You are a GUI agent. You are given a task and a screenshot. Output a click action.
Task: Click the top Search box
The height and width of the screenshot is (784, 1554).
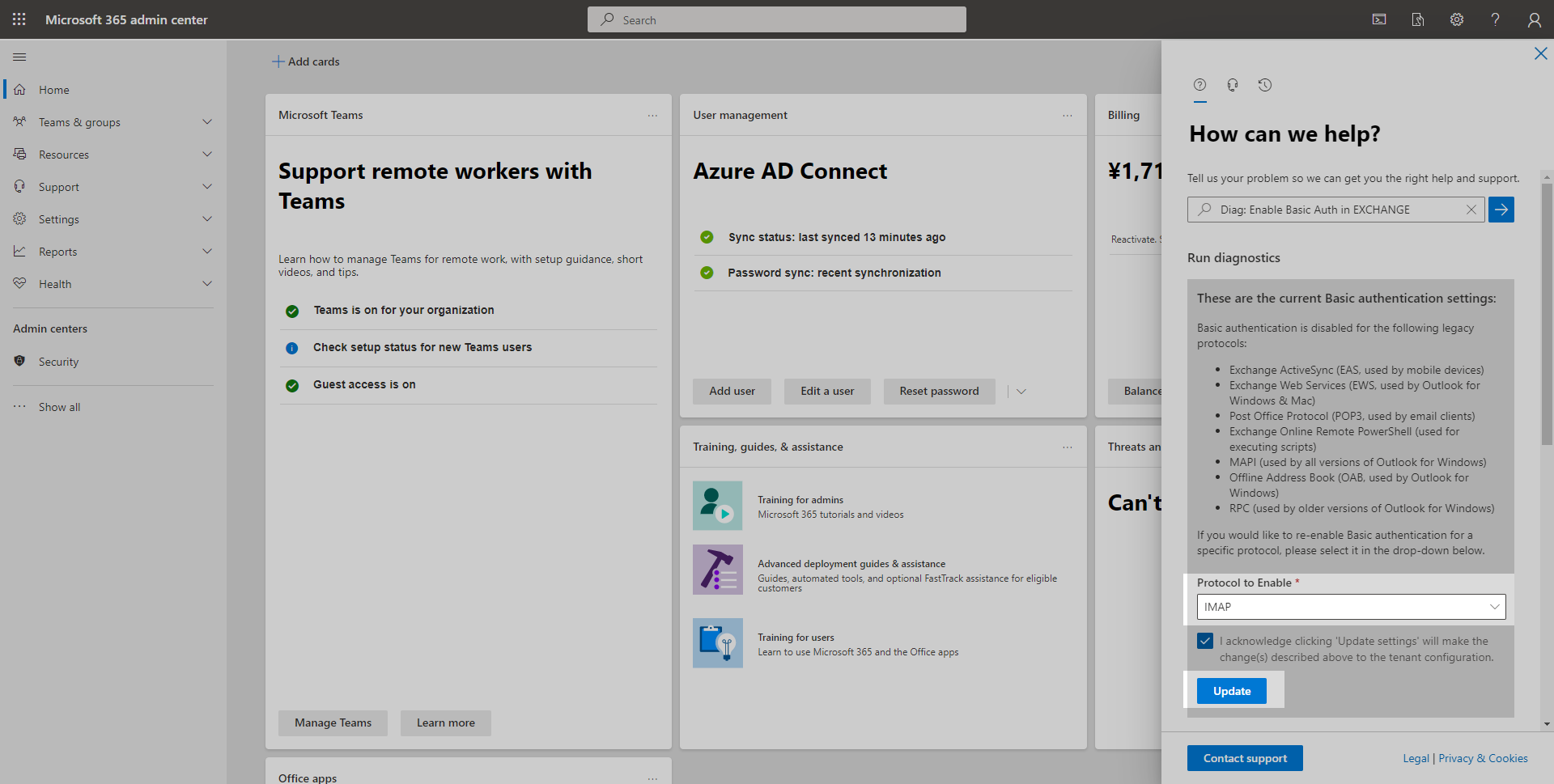[777, 19]
